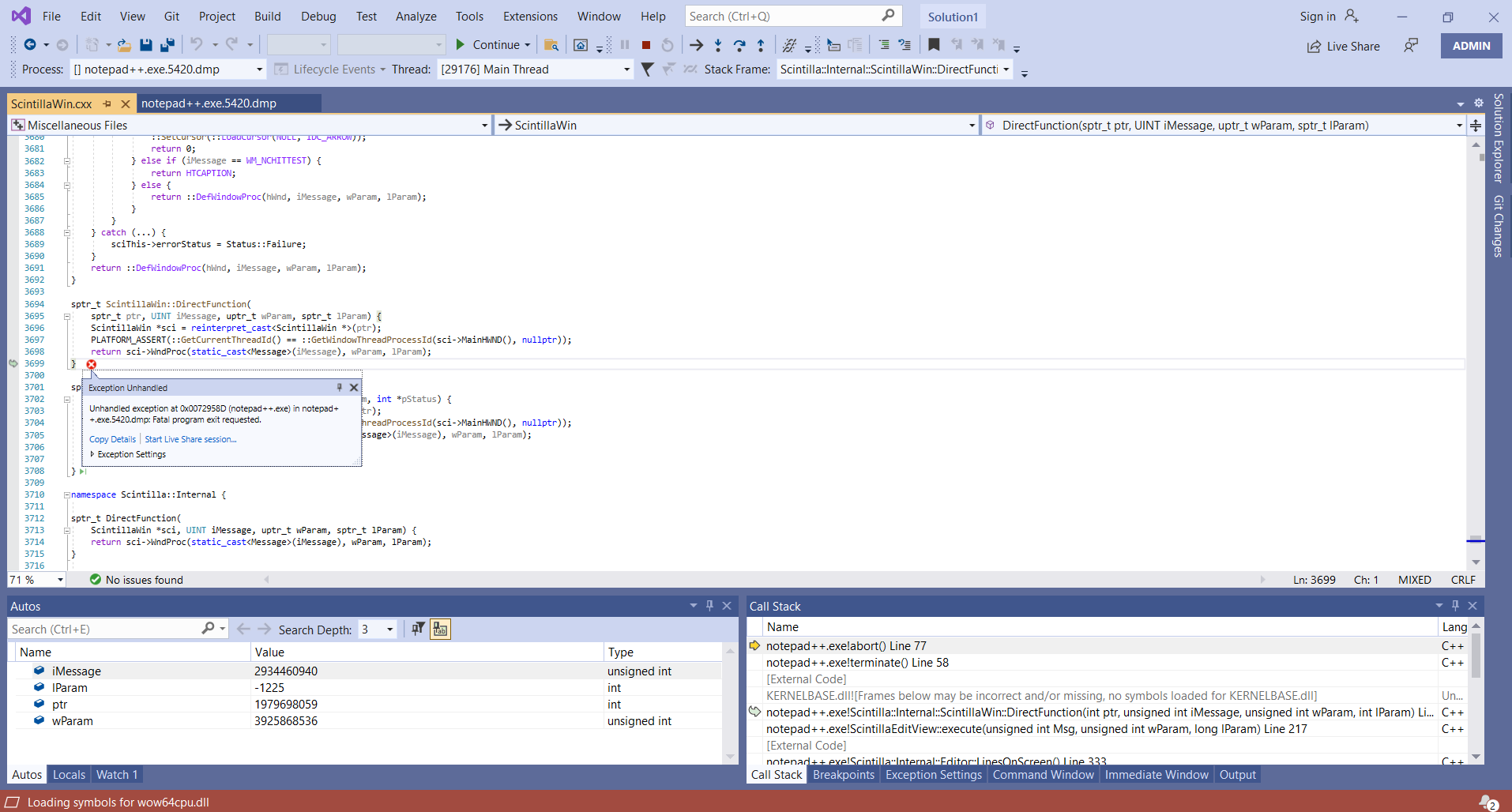
Task: Toggle the Autos panel auto-hide pin
Action: click(709, 606)
